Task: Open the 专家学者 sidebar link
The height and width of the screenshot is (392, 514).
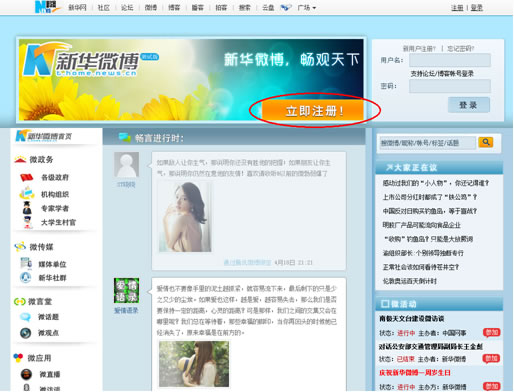Action: [x=55, y=208]
